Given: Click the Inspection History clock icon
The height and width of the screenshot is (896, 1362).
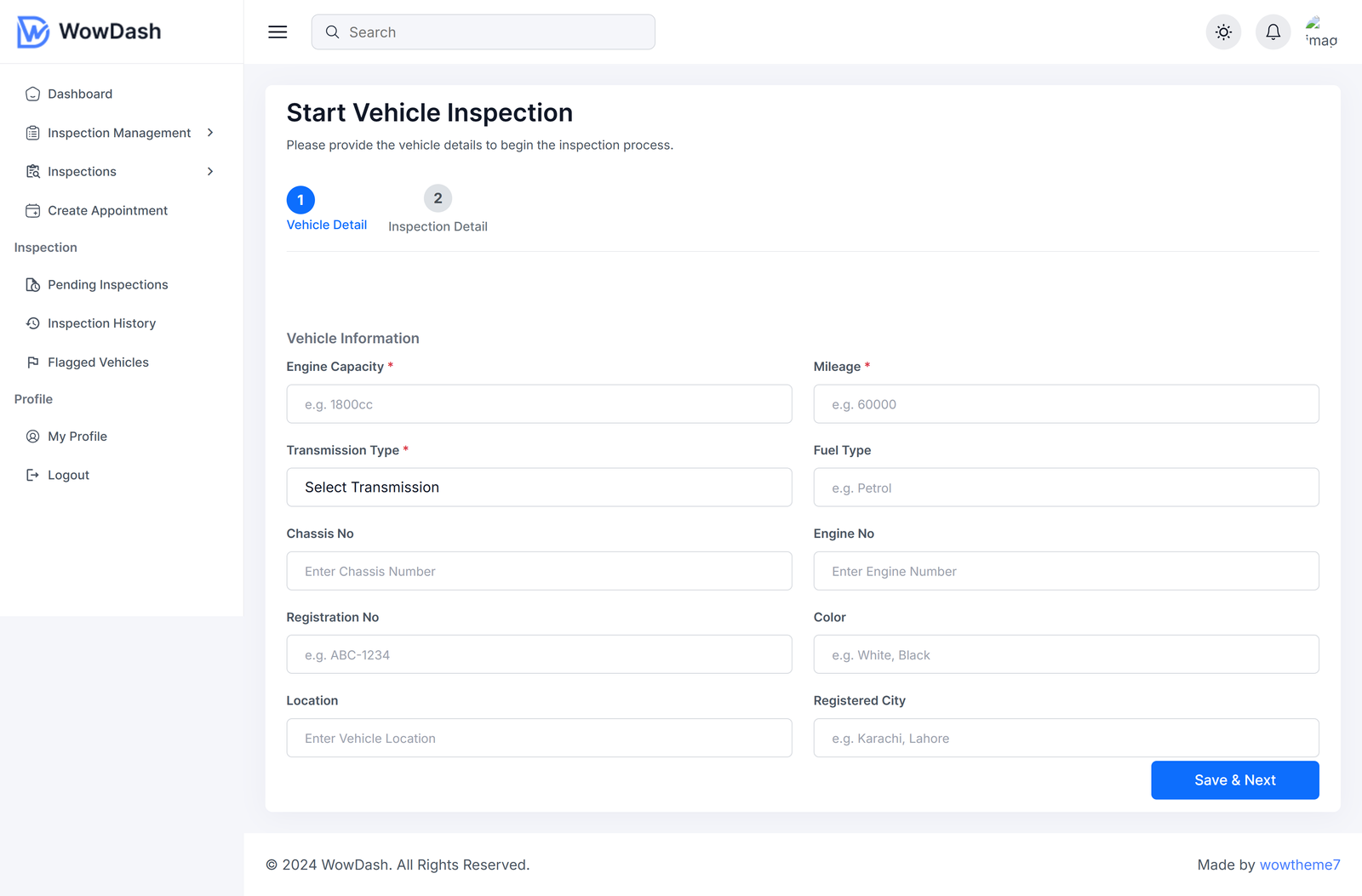Looking at the screenshot, I should (x=33, y=323).
